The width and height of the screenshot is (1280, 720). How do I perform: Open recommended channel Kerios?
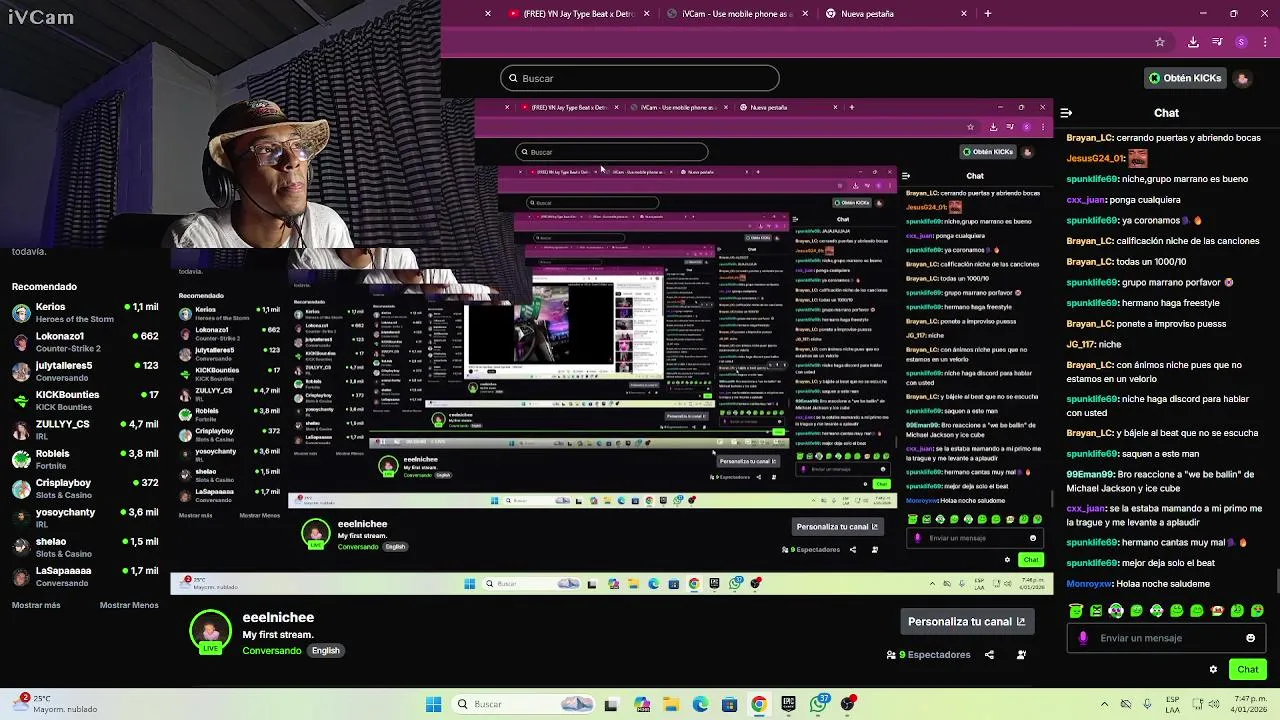85,312
